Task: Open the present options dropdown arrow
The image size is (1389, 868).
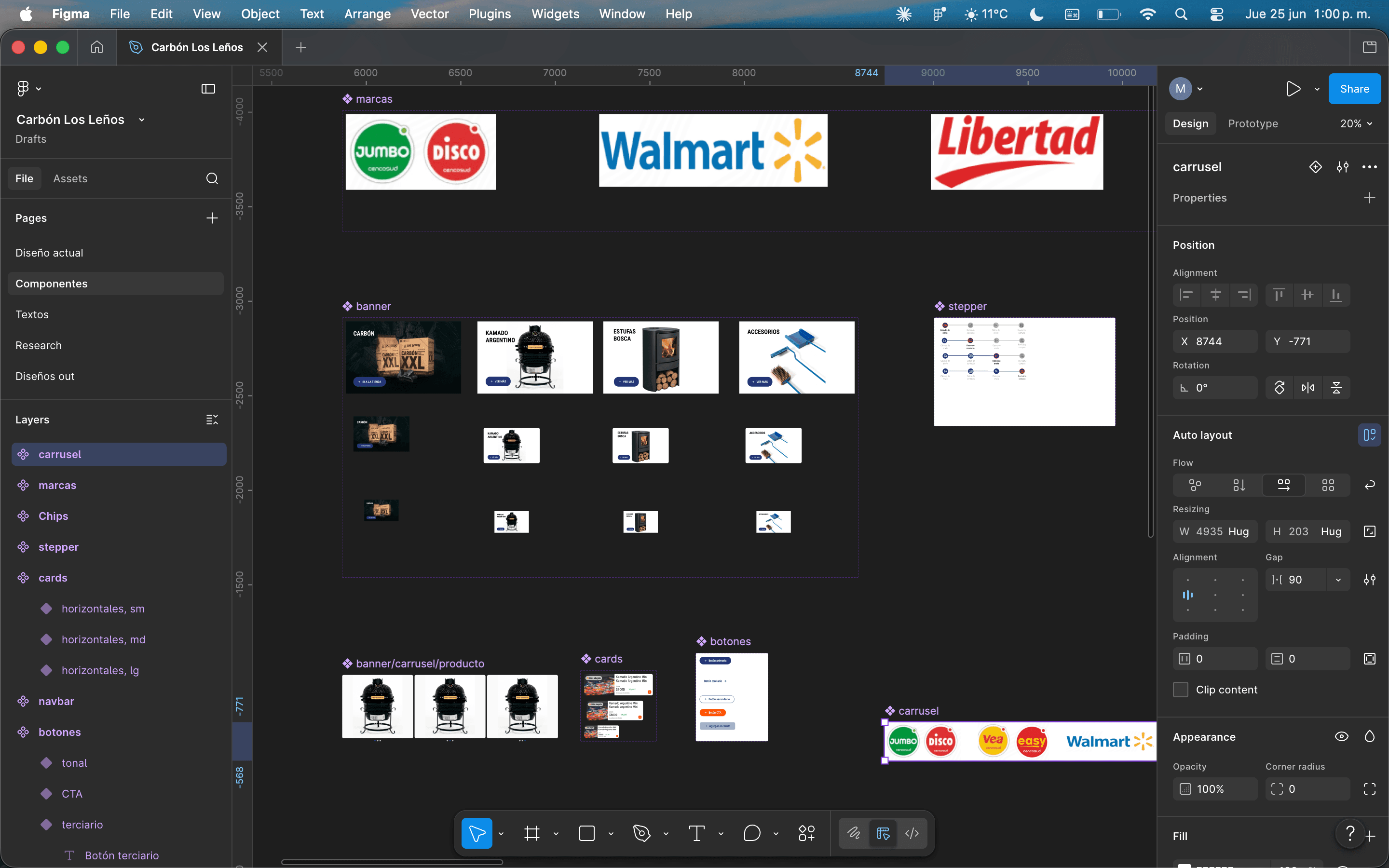Action: coord(1317,89)
